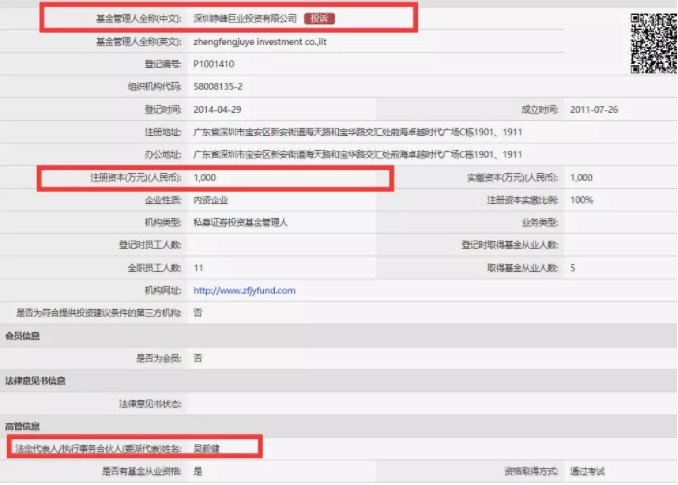Select the registration number P1001410
Viewport: 678px width, 485px height.
[217, 62]
